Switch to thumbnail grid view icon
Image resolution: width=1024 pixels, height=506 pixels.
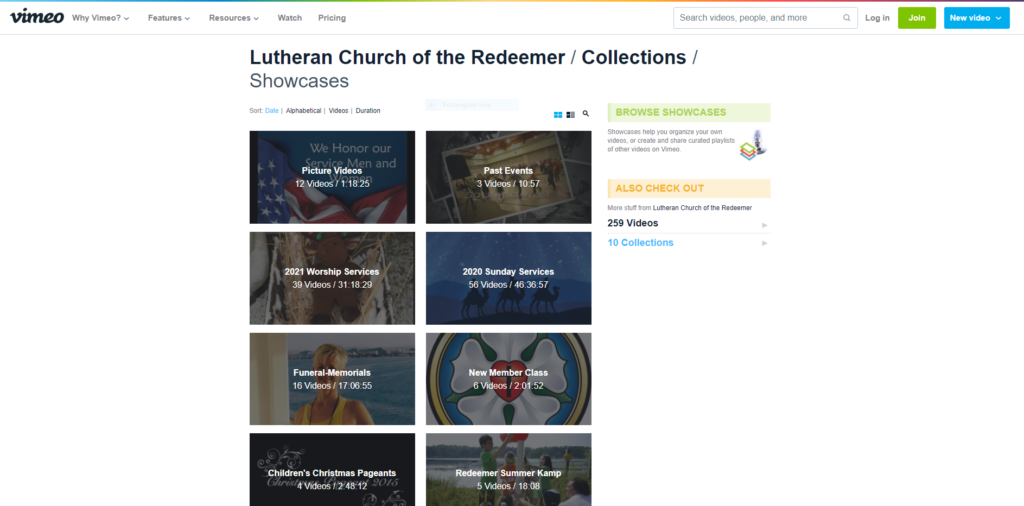pos(558,115)
